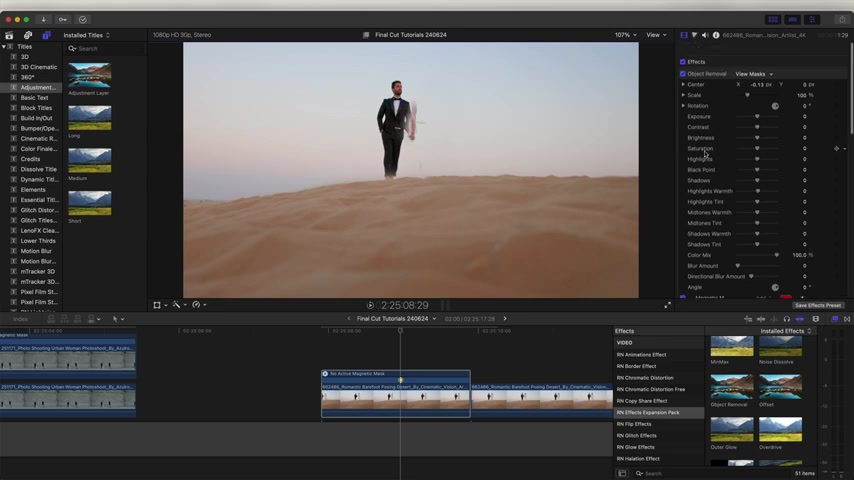Open the enhancement magic wand menu

(179, 305)
